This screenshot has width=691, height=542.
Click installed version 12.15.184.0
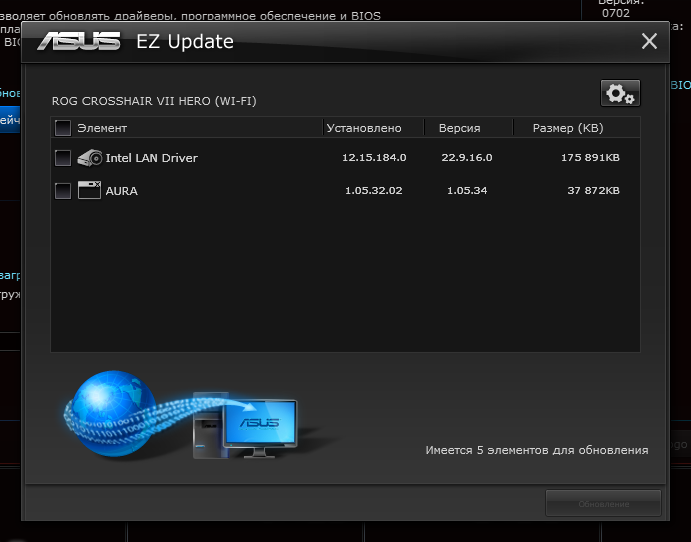[x=374, y=157]
